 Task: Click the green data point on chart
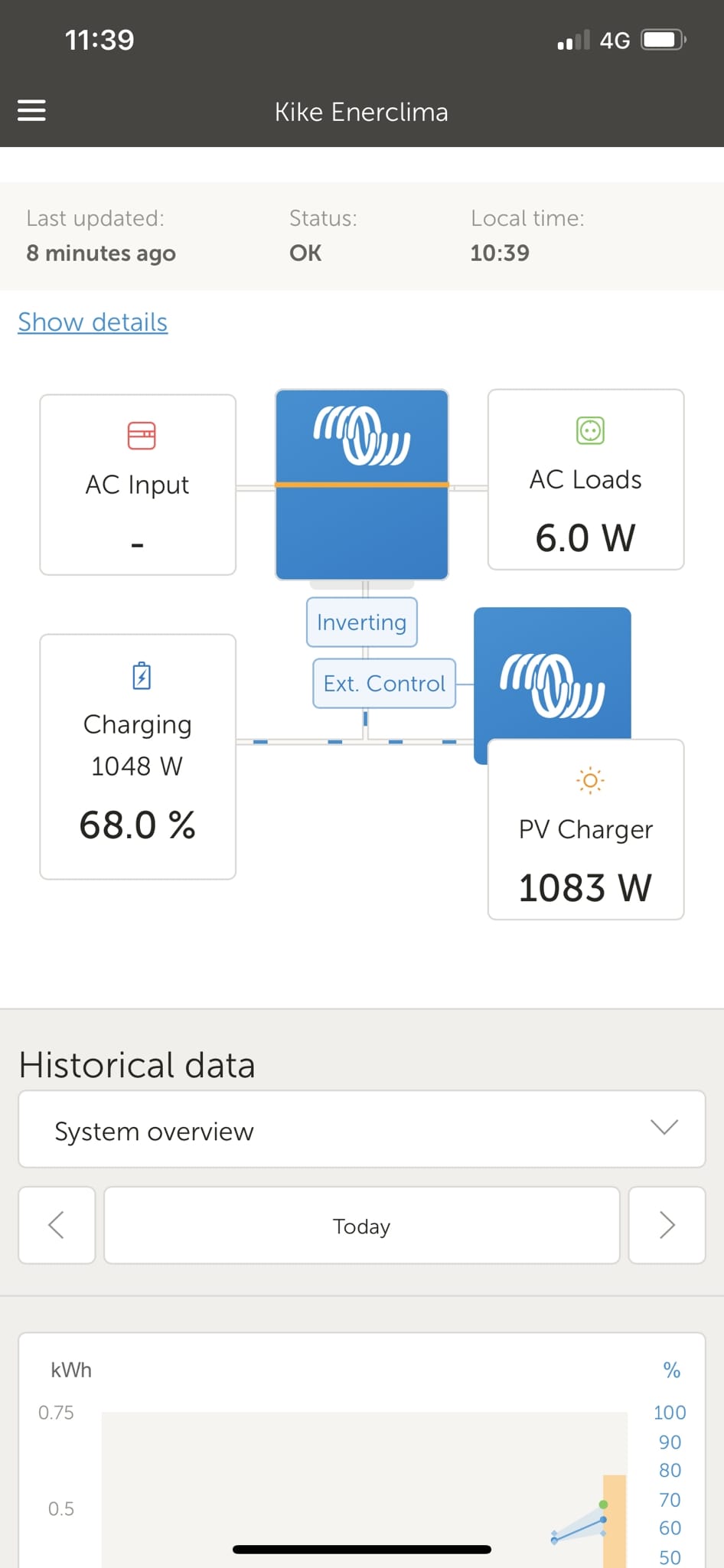coord(603,1504)
